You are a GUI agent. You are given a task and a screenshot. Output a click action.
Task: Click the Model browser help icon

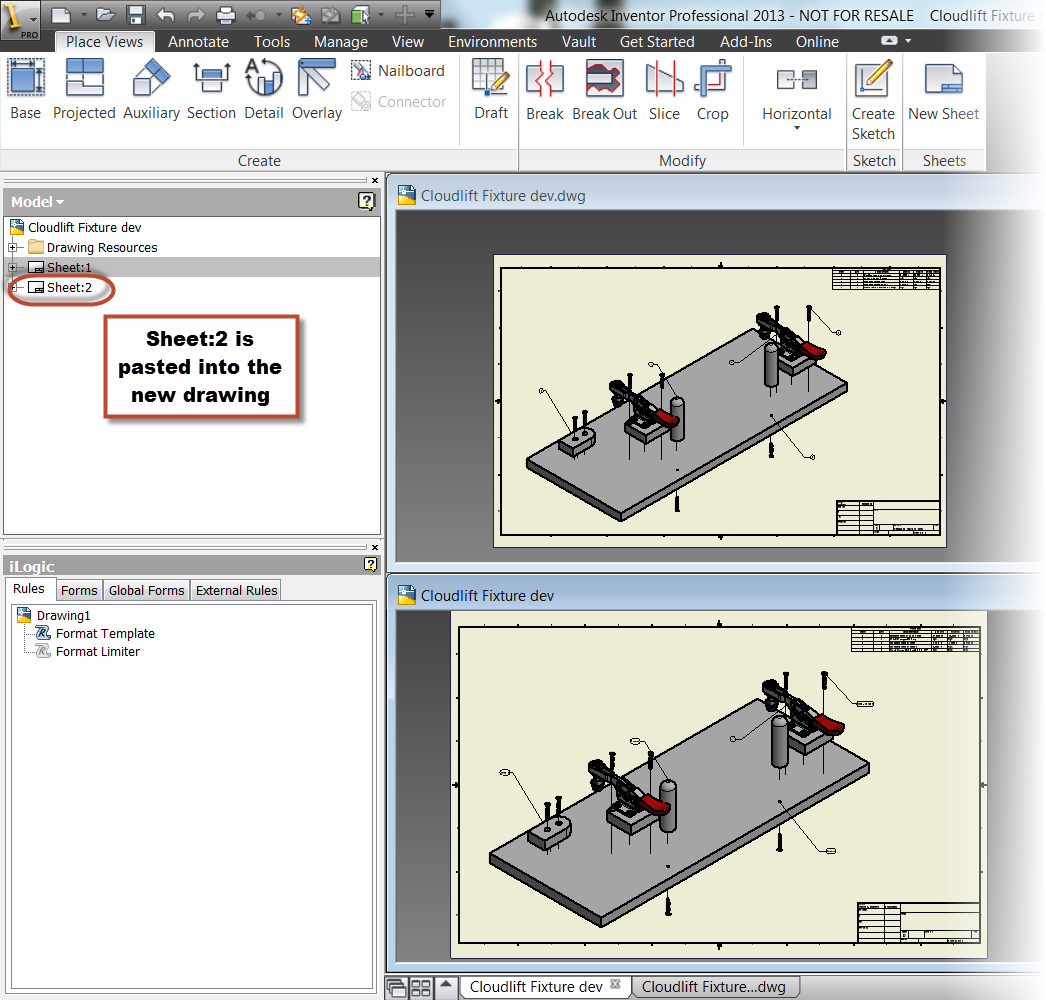(x=366, y=201)
